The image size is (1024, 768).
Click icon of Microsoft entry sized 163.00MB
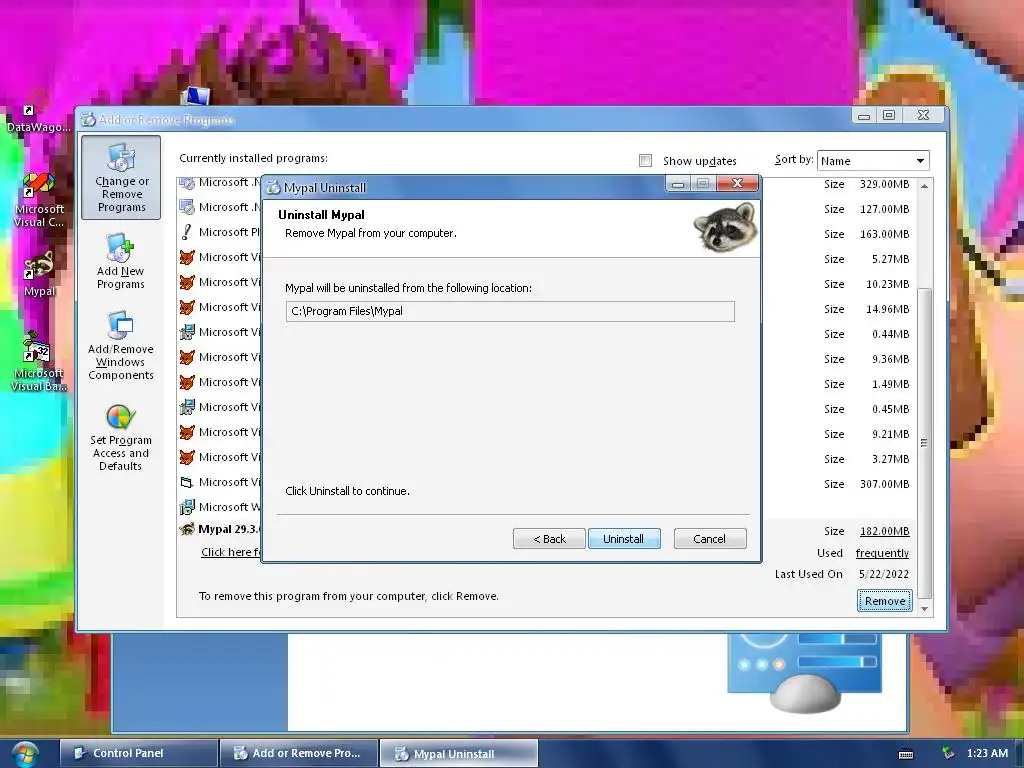tap(187, 232)
